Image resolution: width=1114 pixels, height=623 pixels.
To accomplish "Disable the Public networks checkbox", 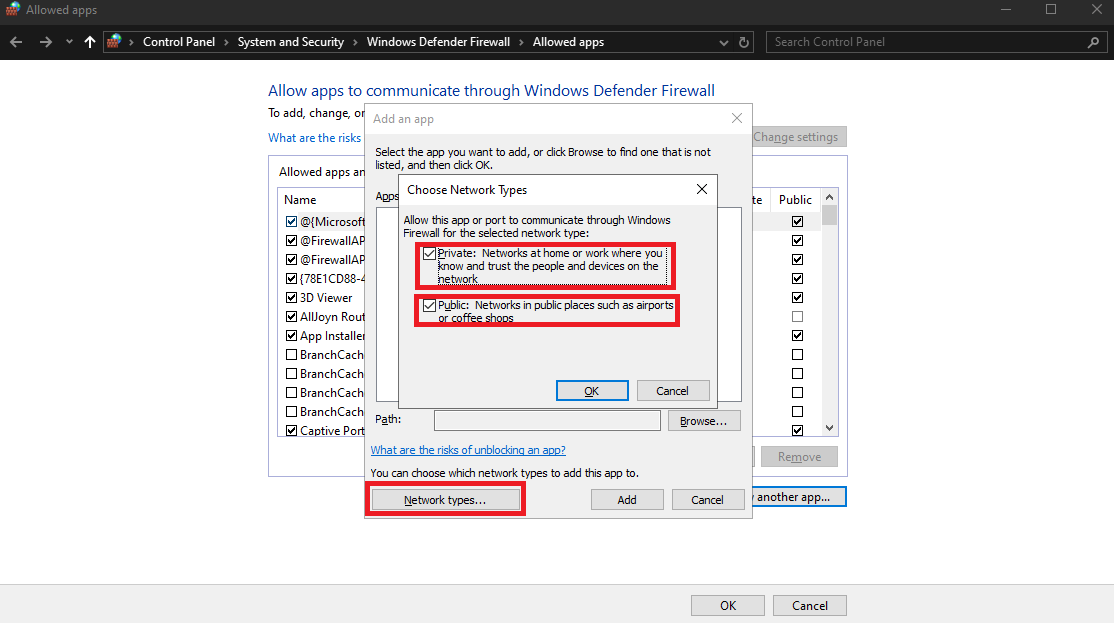I will point(430,305).
